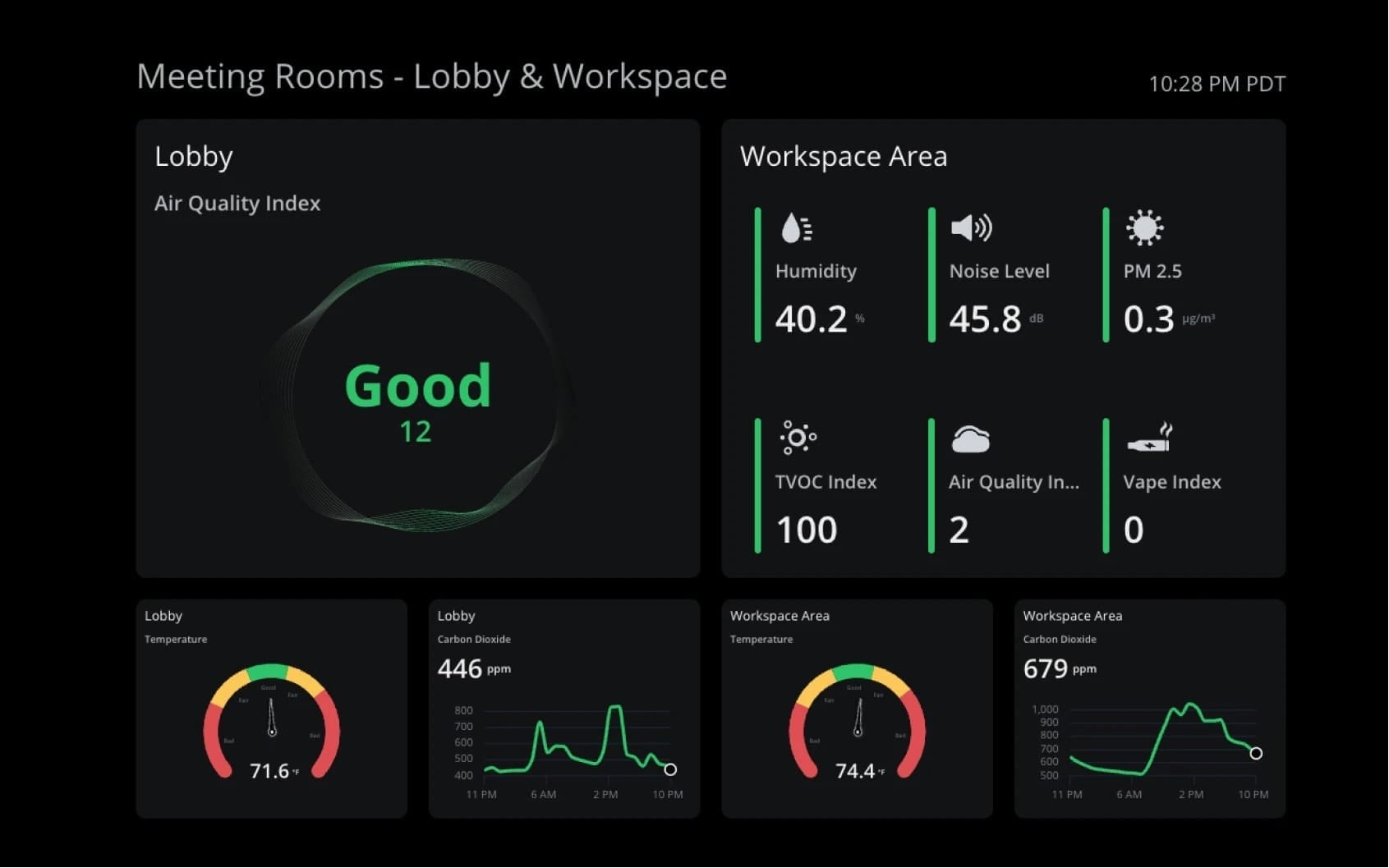1389x868 pixels.
Task: Click the Vape Index e-cigarette icon
Action: 1148,439
